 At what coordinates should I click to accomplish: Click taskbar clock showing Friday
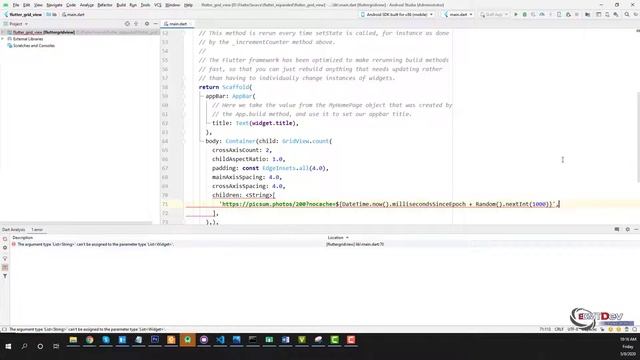coord(628,346)
